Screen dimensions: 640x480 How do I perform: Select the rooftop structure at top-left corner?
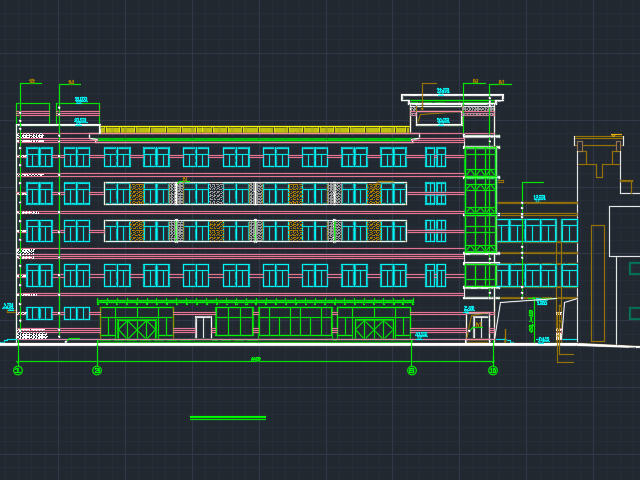33,112
